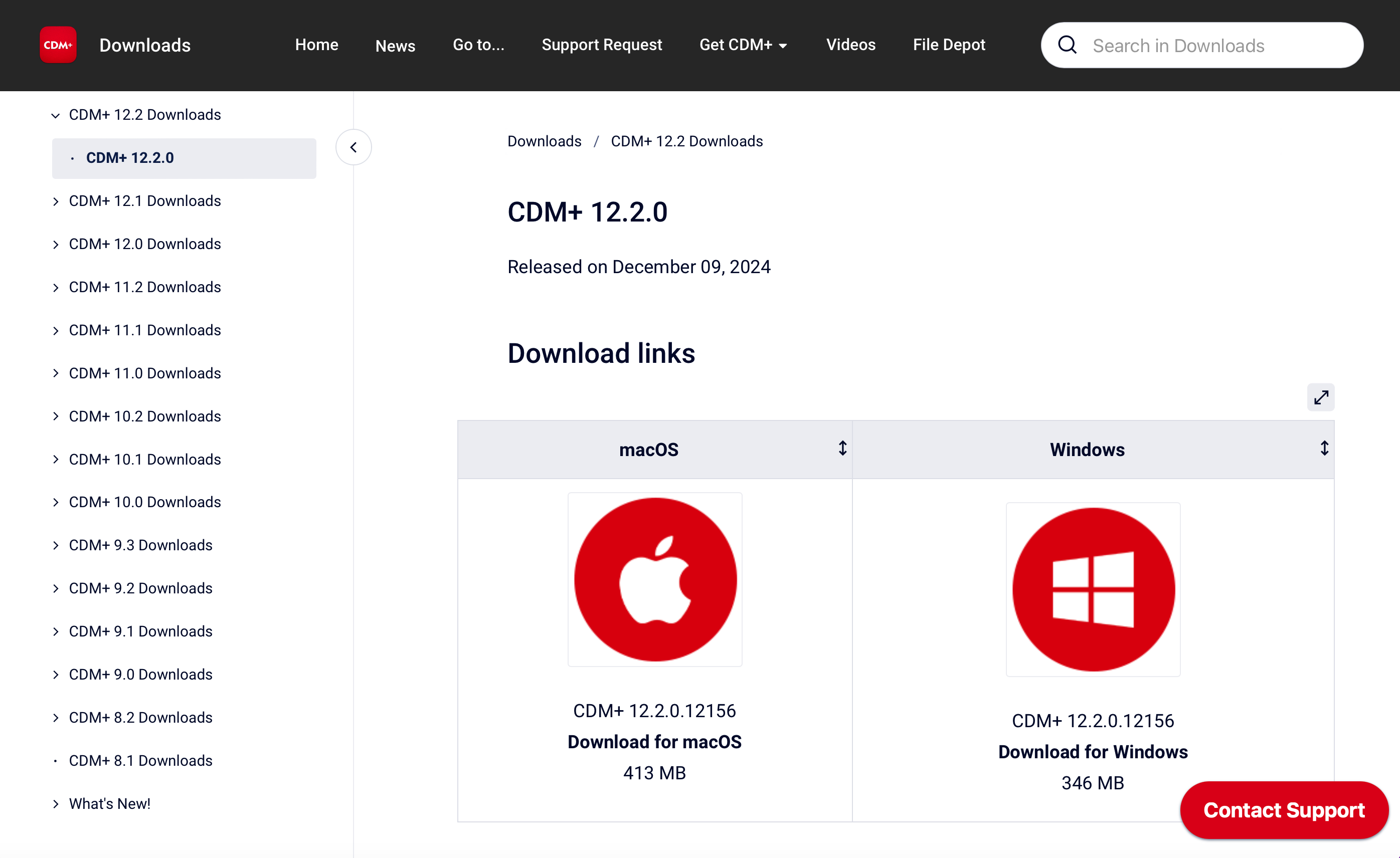Open Support Request from navigation bar
Viewport: 1400px width, 858px height.
click(601, 45)
